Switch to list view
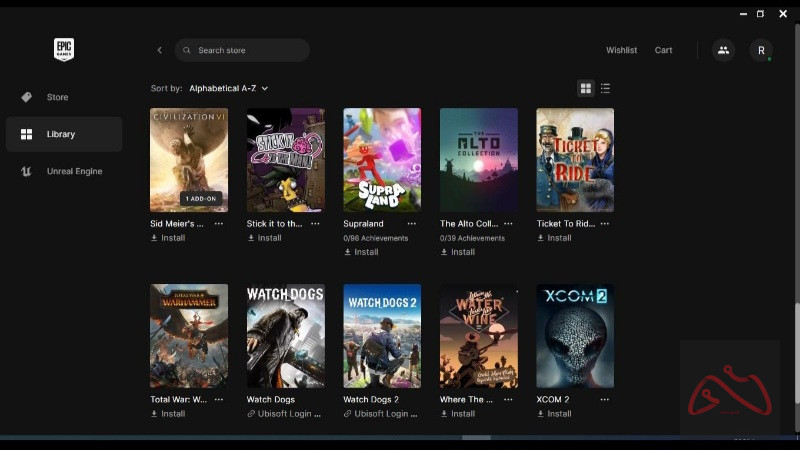 (605, 88)
